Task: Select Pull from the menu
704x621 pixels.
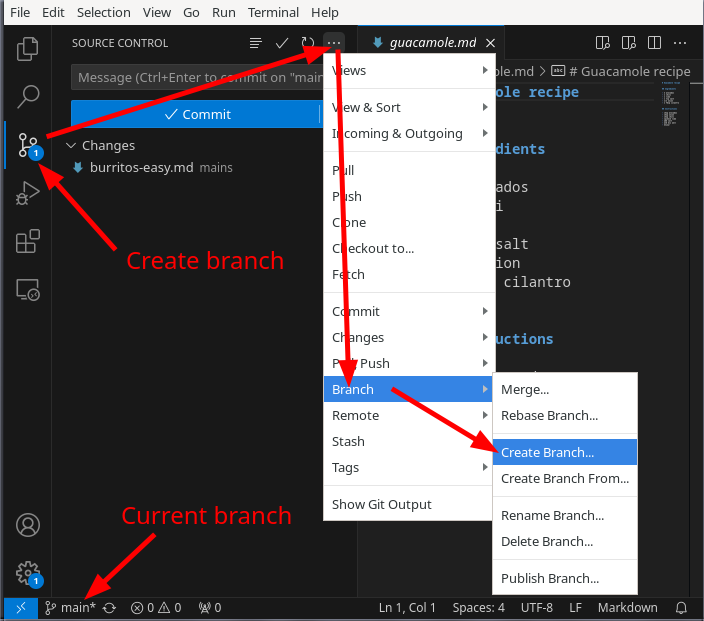Action: click(x=409, y=170)
